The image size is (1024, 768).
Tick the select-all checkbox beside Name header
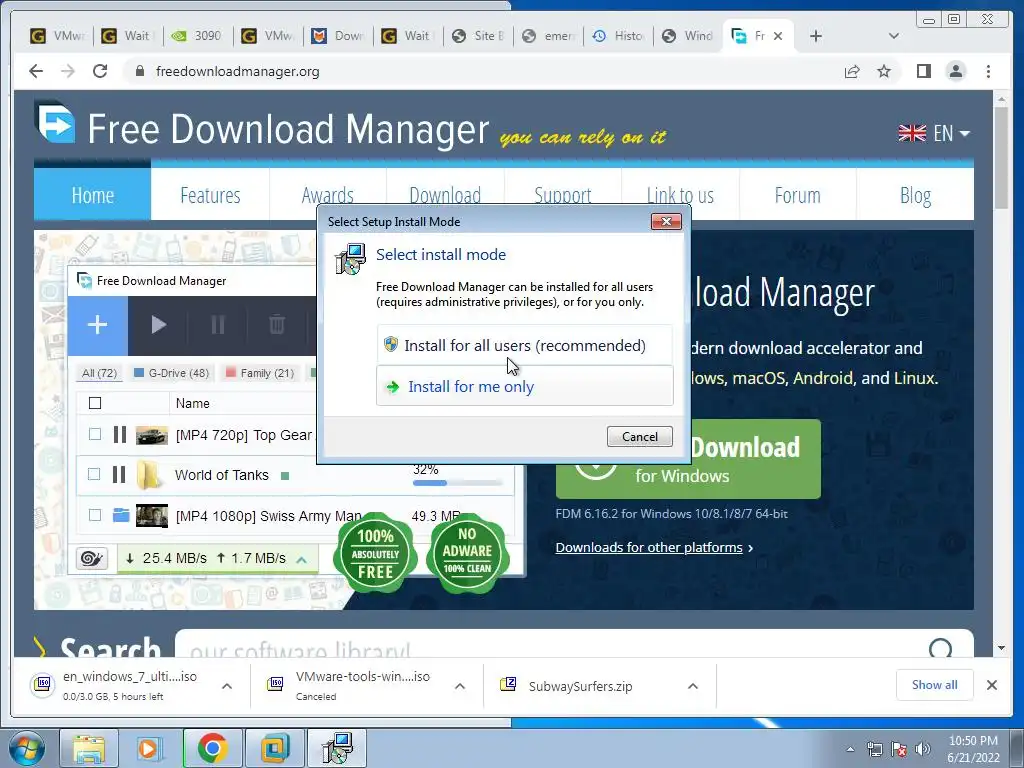pyautogui.click(x=95, y=403)
